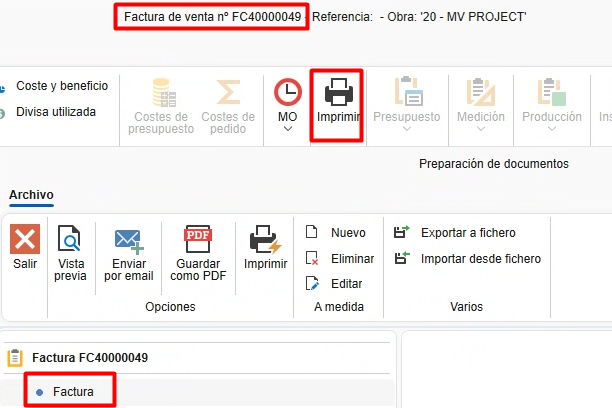Click Costes de presupuesto icon
Screen dimensions: 612x408
(x=164, y=93)
